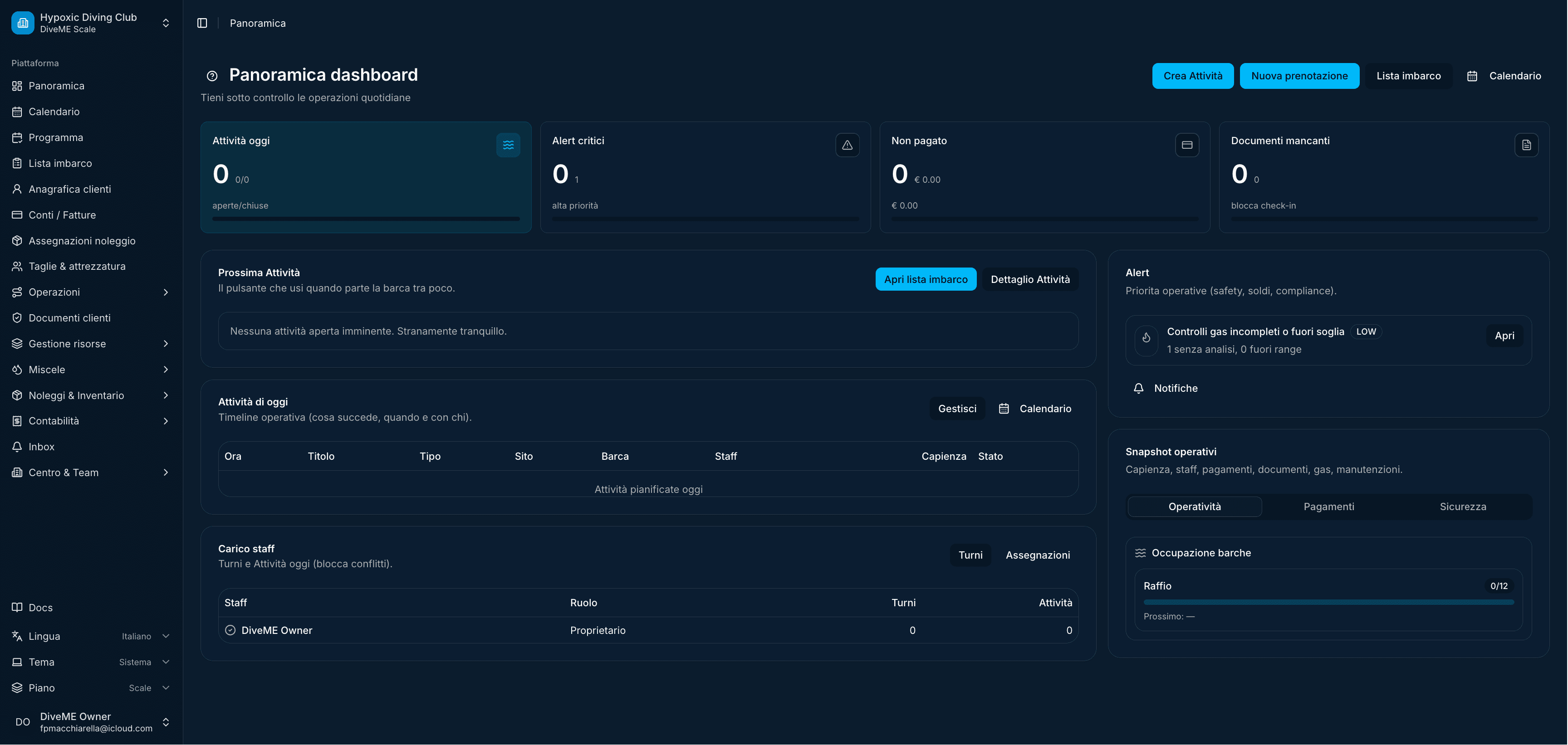
Task: Click Dettaglio Attività button
Action: tap(1030, 280)
